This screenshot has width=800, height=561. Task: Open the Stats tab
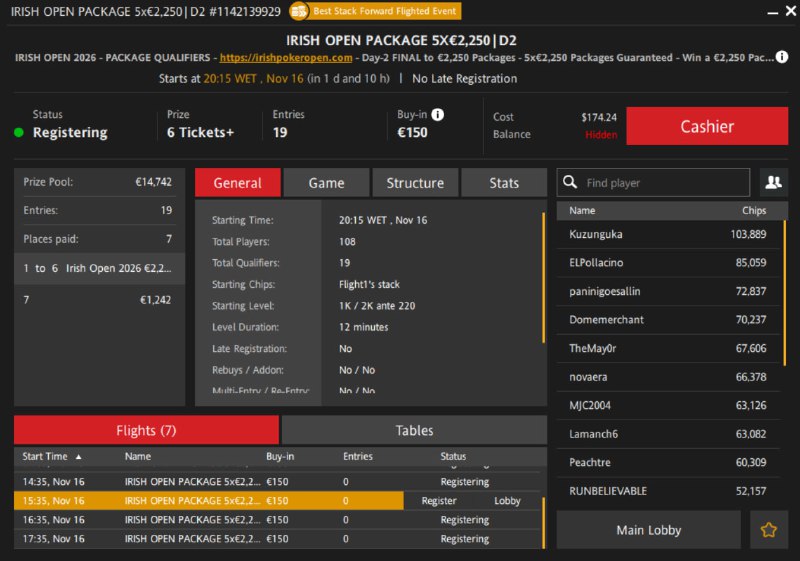point(504,183)
